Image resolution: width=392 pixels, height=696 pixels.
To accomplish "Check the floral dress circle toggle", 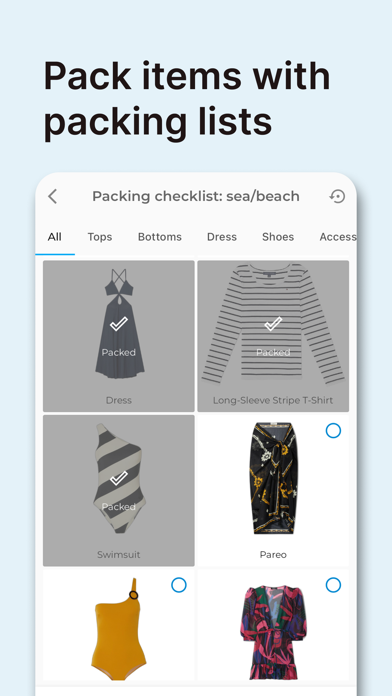I will pos(333,585).
